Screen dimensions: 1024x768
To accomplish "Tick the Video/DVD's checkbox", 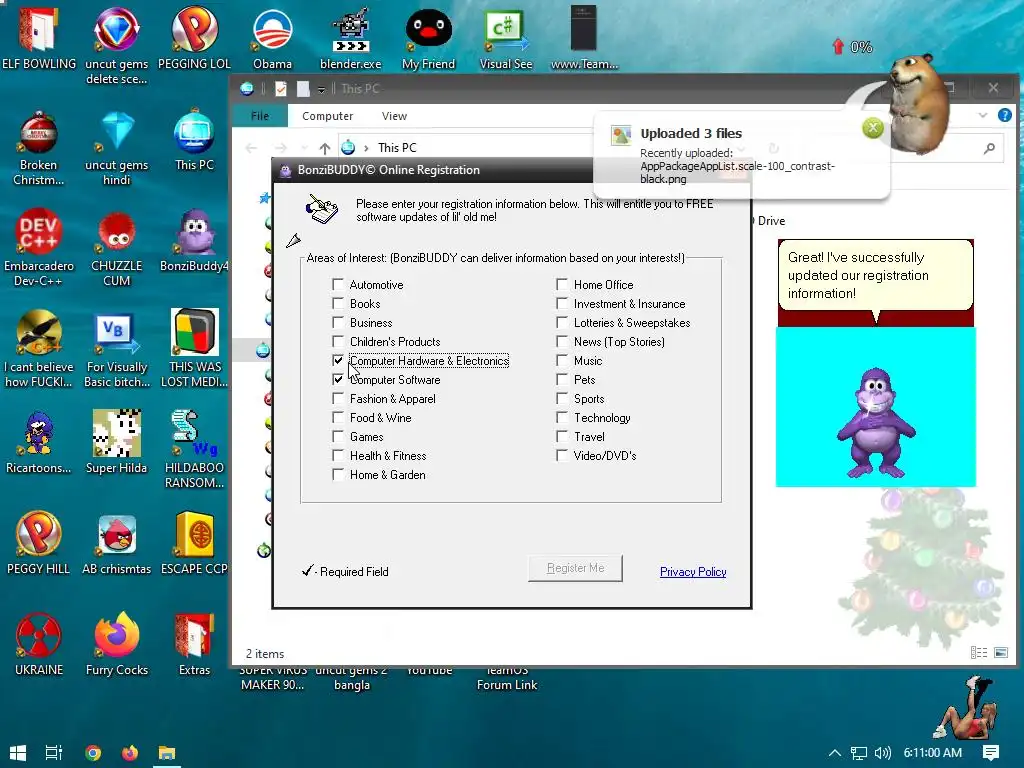I will (562, 455).
